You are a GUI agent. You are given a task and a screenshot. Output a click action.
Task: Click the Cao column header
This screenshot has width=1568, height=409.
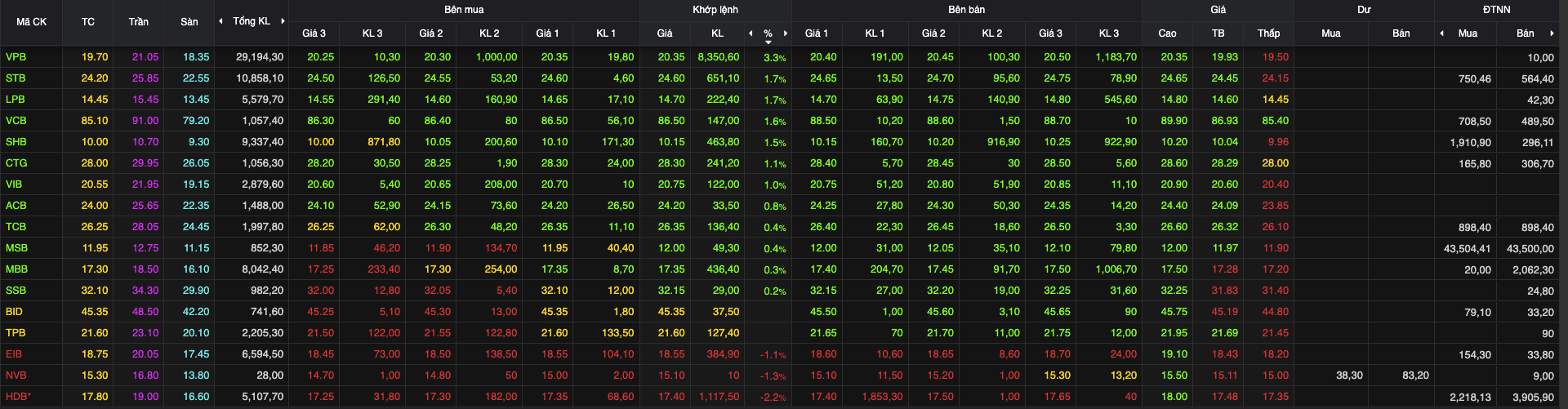1167,33
